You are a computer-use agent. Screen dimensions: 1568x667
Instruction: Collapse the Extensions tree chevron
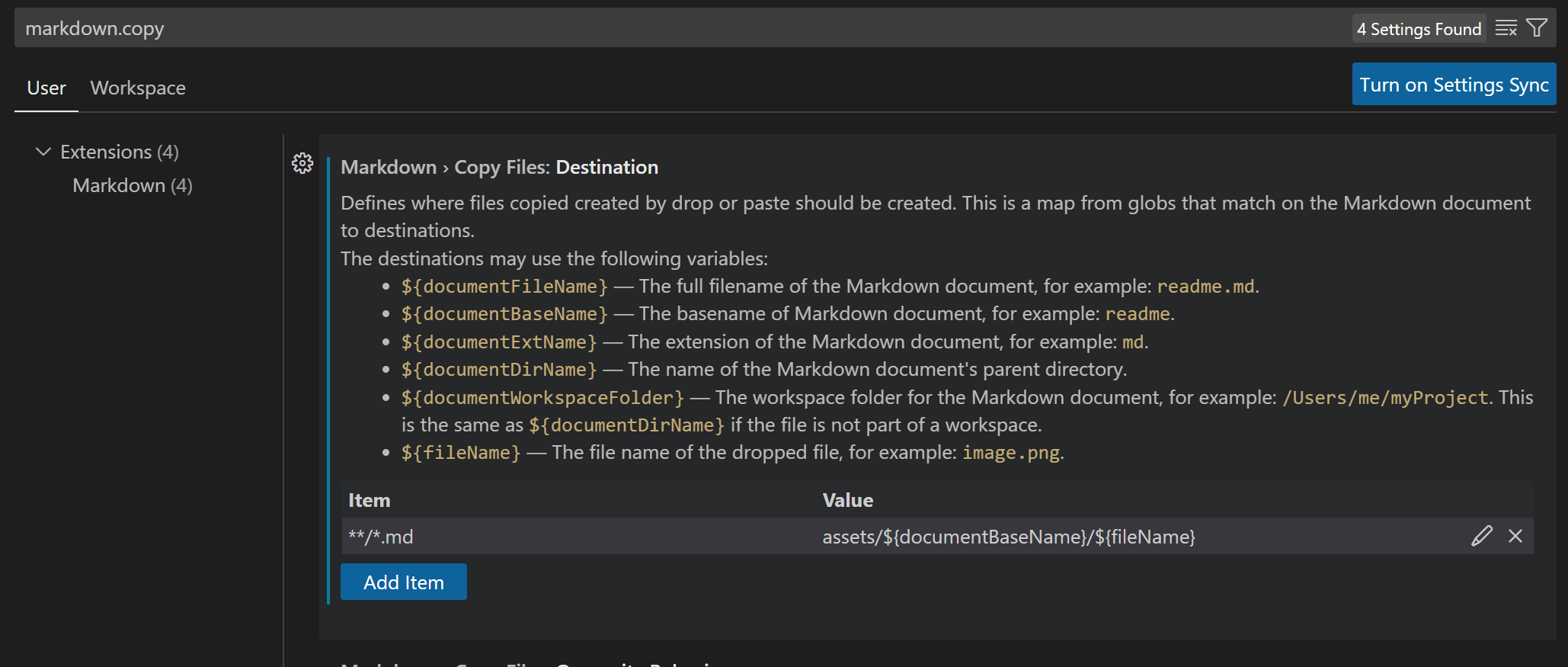tap(43, 152)
